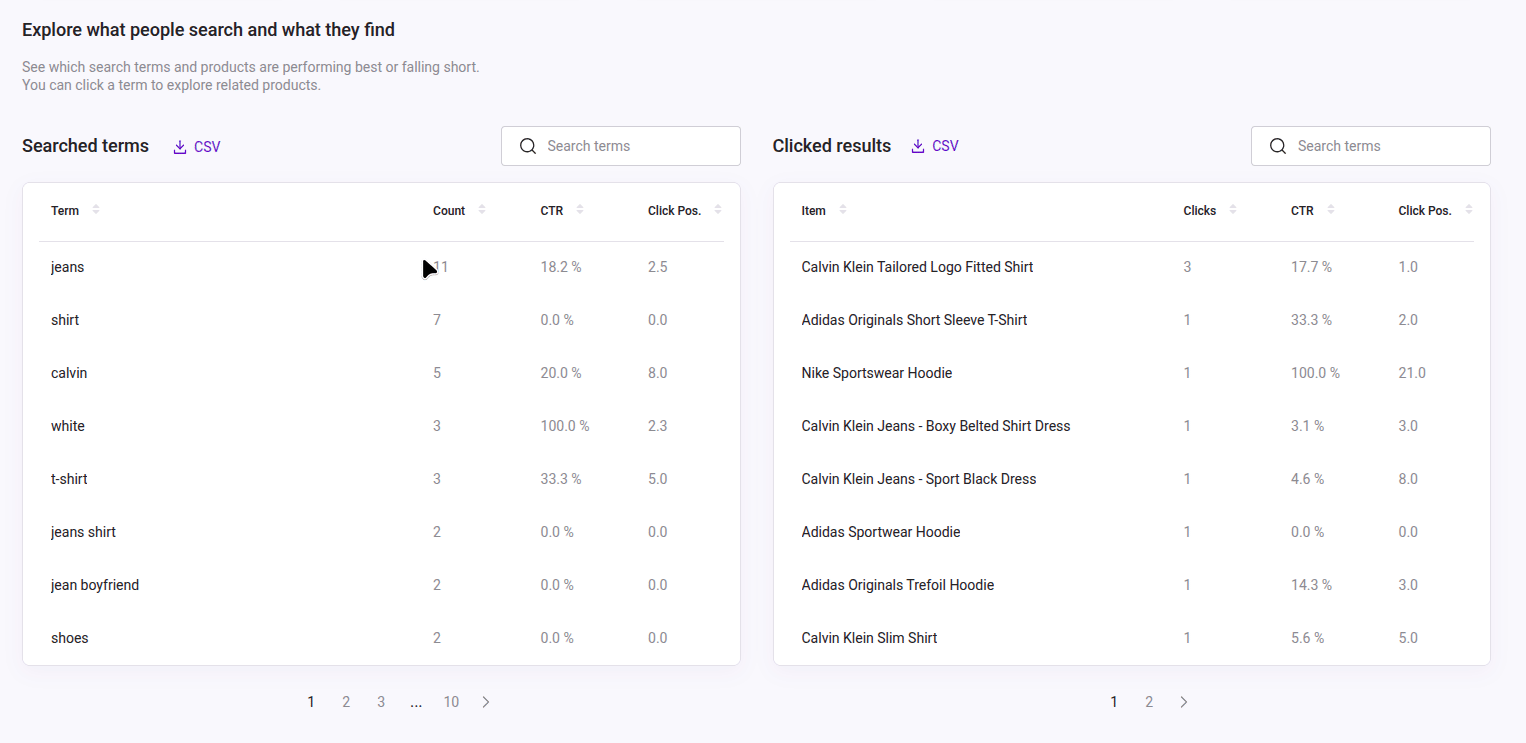Open page 10 of searched terms

(451, 701)
